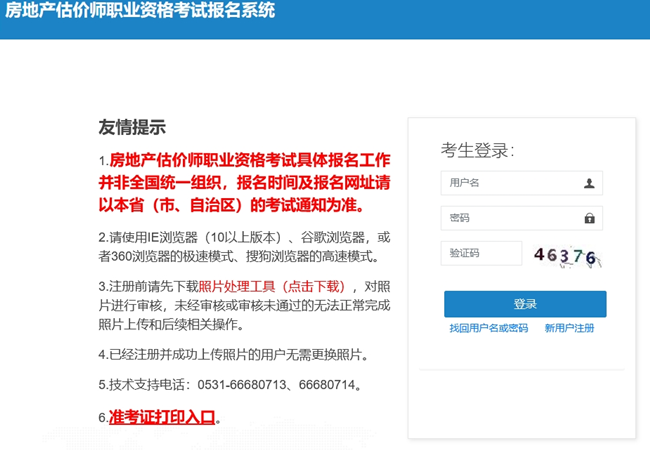This screenshot has height=450, width=650.
Task: Refresh the 46376 captcha image
Action: (565, 255)
